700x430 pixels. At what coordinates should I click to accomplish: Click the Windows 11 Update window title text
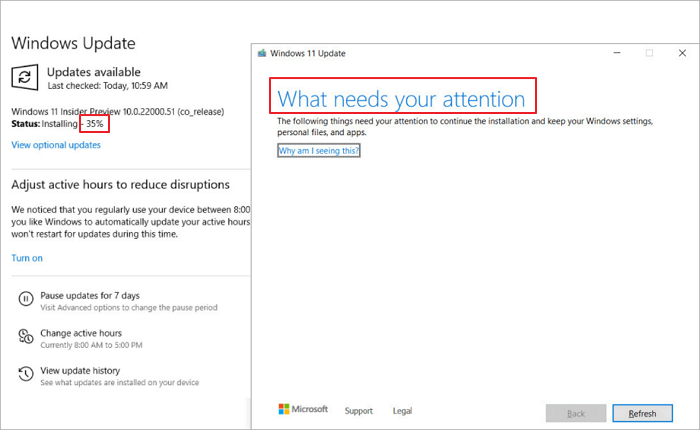coord(308,53)
